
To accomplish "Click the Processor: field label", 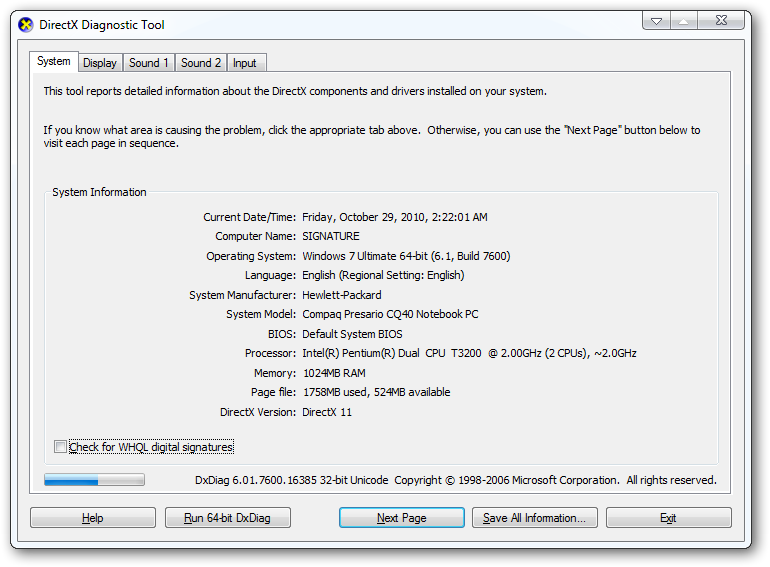I will pos(271,353).
